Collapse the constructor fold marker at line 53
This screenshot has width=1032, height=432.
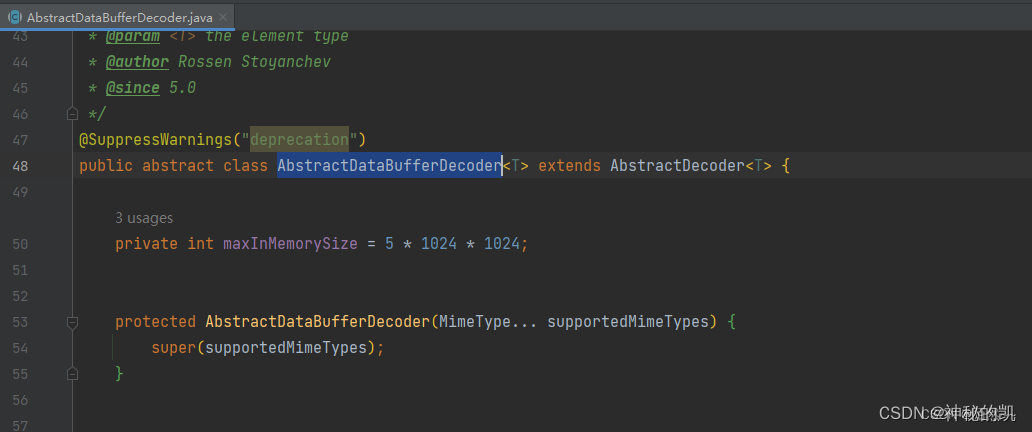pyautogui.click(x=72, y=322)
